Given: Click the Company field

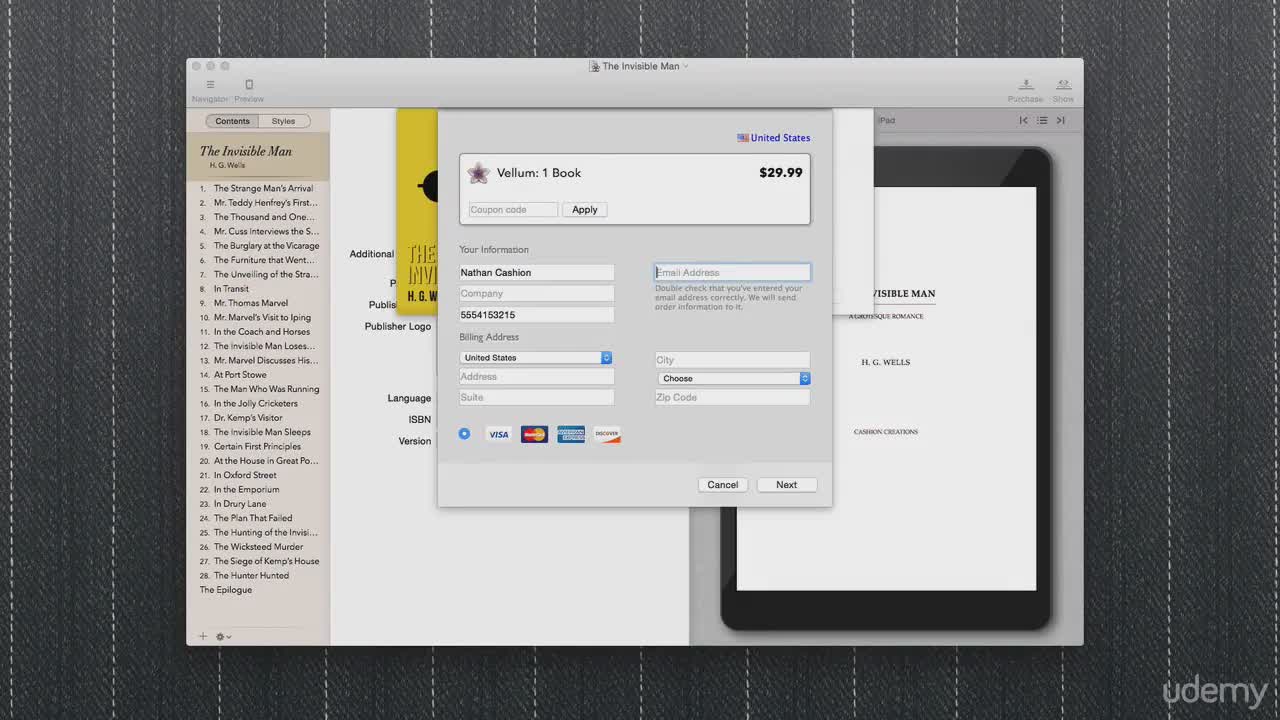Looking at the screenshot, I should point(536,293).
